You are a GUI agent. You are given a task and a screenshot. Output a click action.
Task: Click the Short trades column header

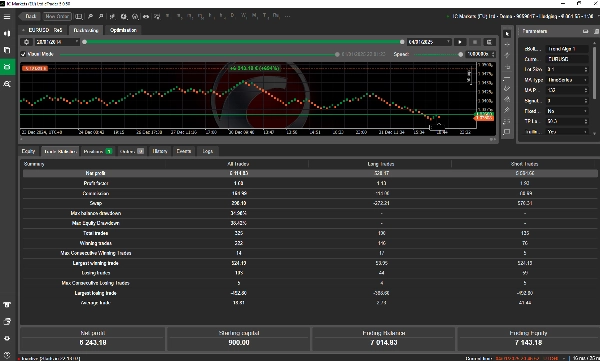(x=524, y=164)
